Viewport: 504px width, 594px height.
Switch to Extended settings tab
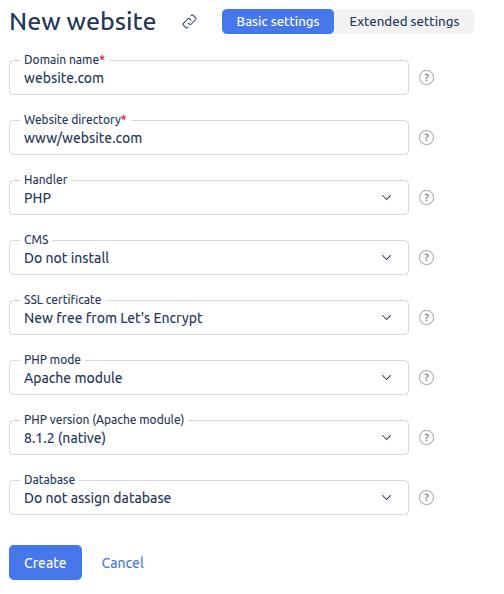click(x=404, y=22)
